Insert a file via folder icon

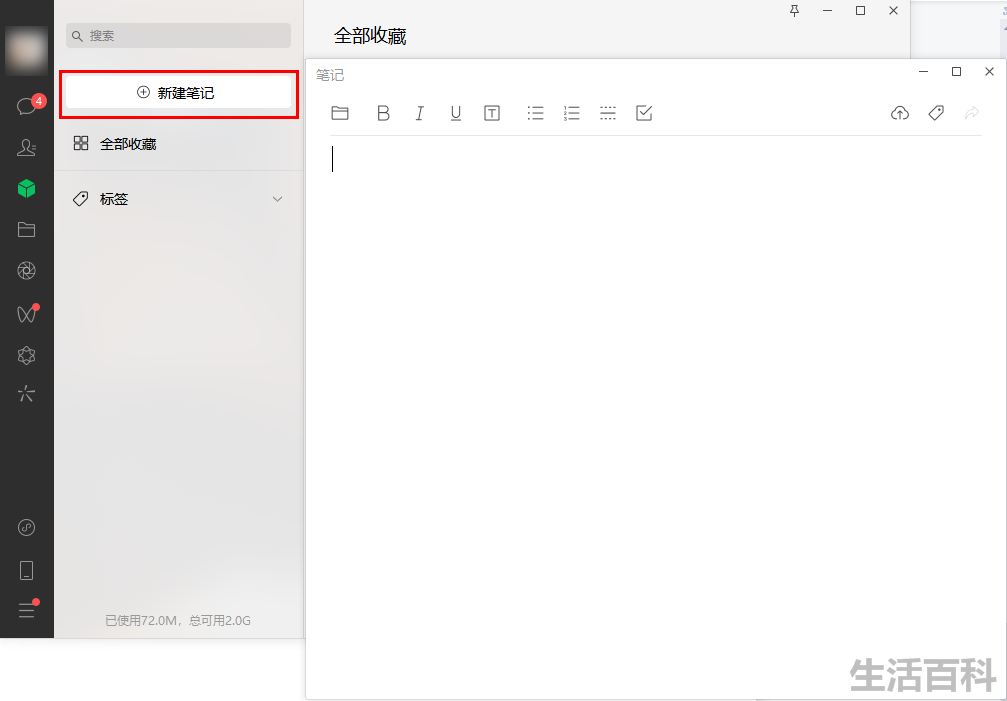click(340, 113)
